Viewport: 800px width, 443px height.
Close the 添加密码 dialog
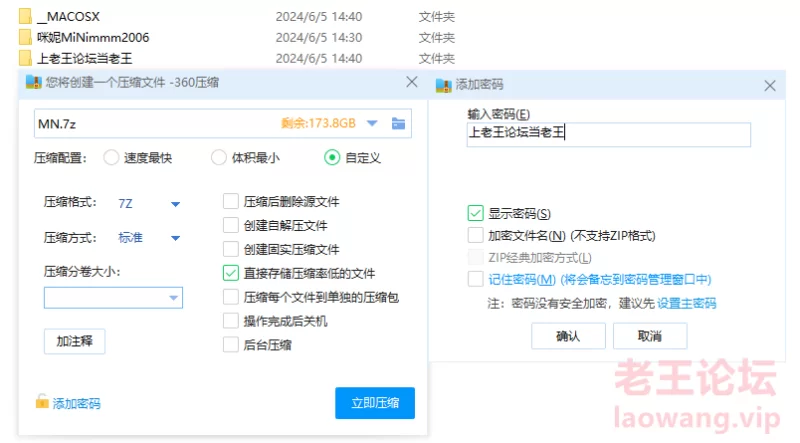tap(770, 86)
